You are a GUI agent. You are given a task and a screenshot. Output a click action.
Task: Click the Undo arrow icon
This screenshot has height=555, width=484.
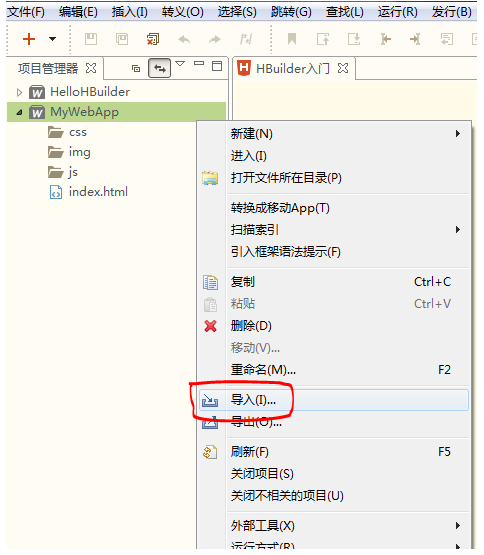coord(184,39)
